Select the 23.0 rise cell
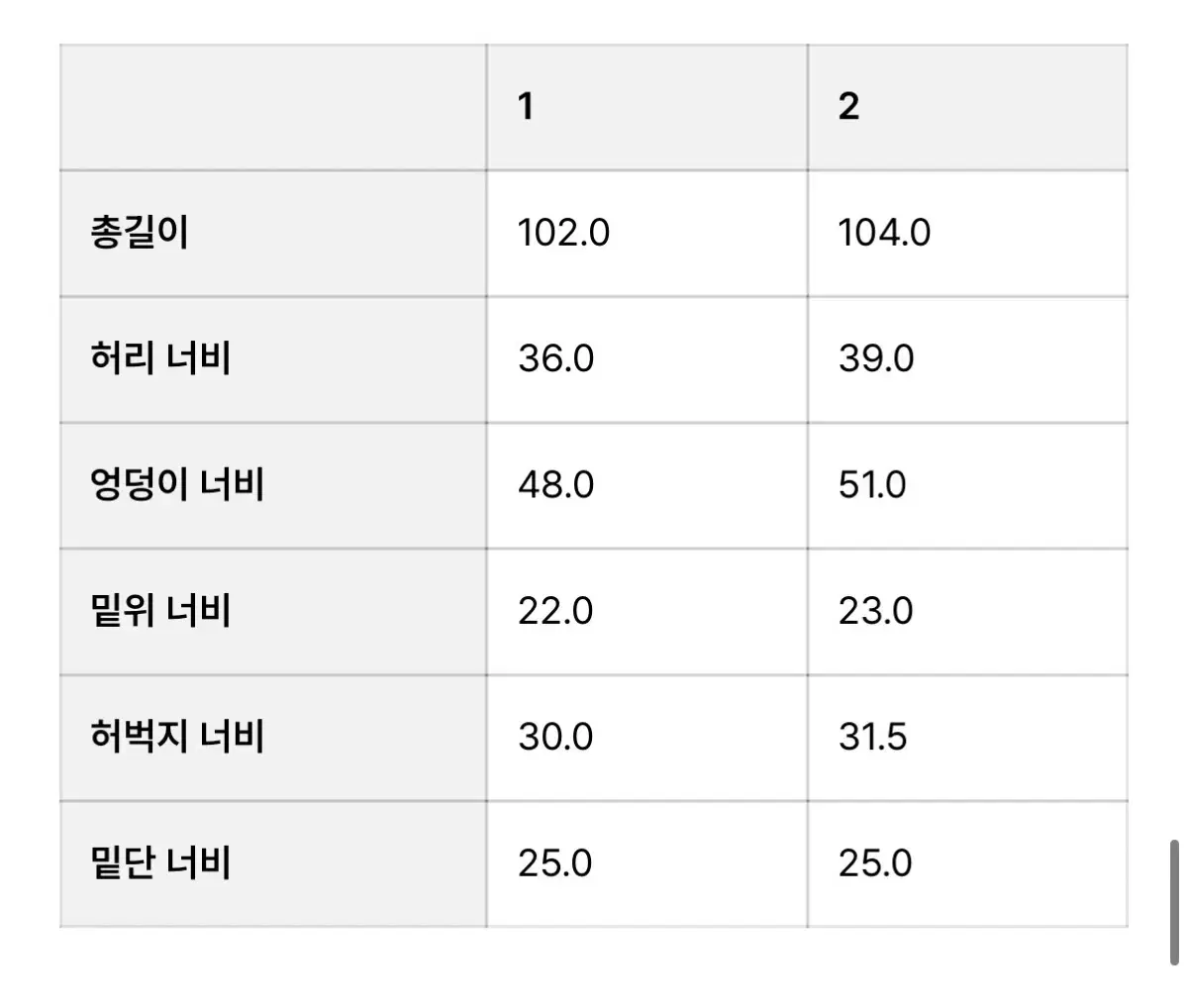Screen dimensions: 1188x1008 coord(967,612)
